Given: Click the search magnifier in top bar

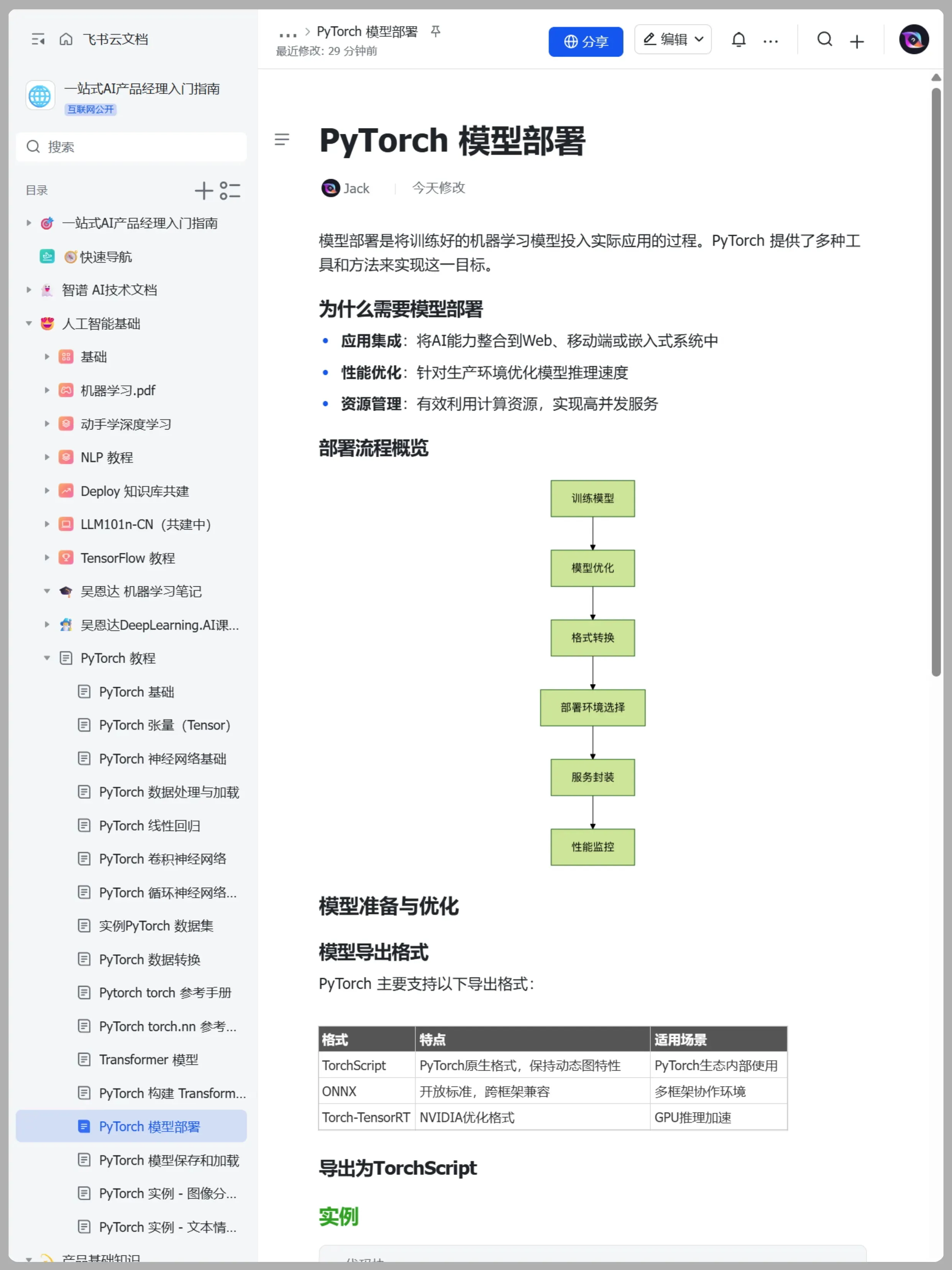Looking at the screenshot, I should (x=825, y=39).
